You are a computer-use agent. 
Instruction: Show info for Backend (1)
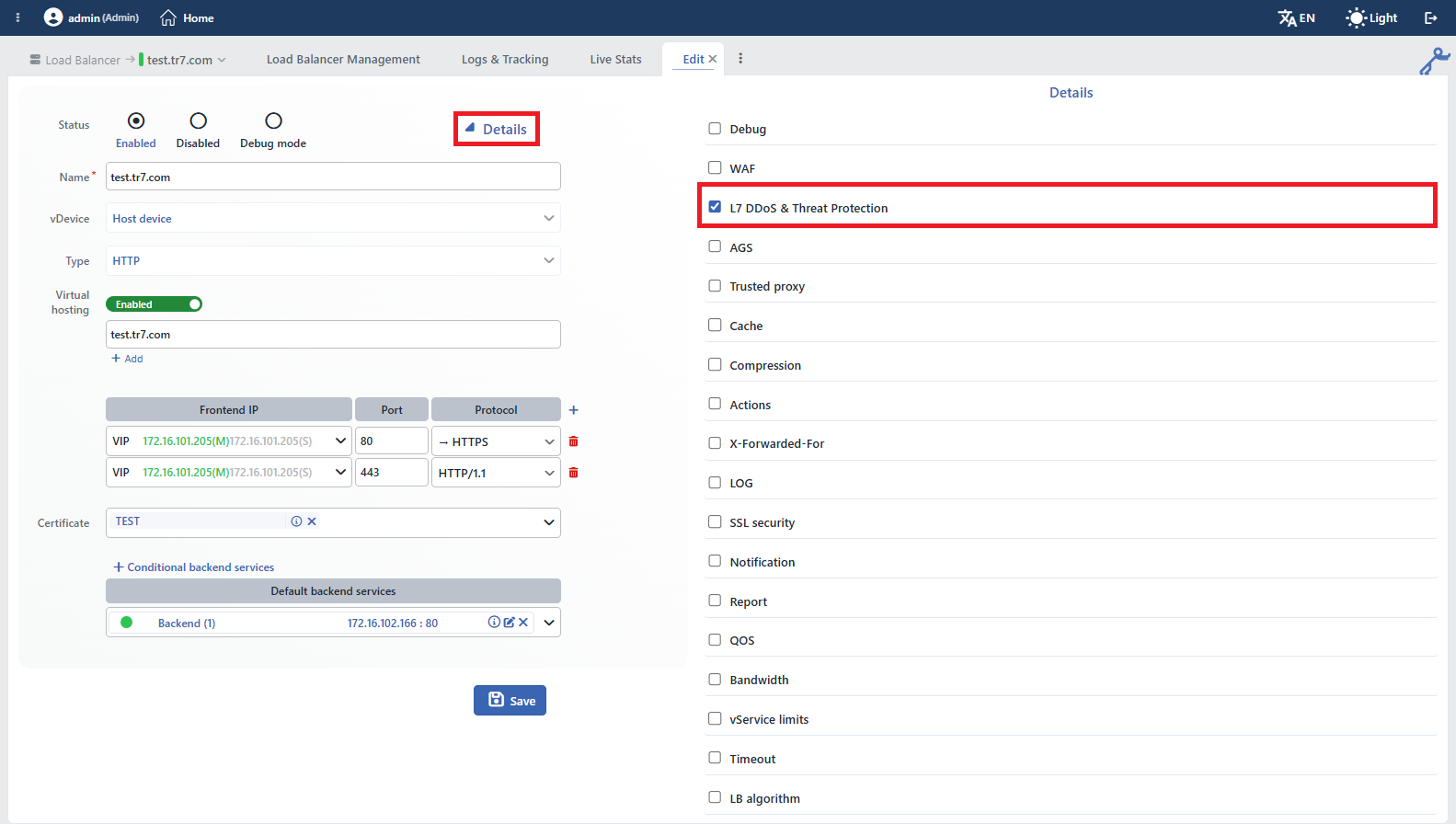click(x=494, y=623)
